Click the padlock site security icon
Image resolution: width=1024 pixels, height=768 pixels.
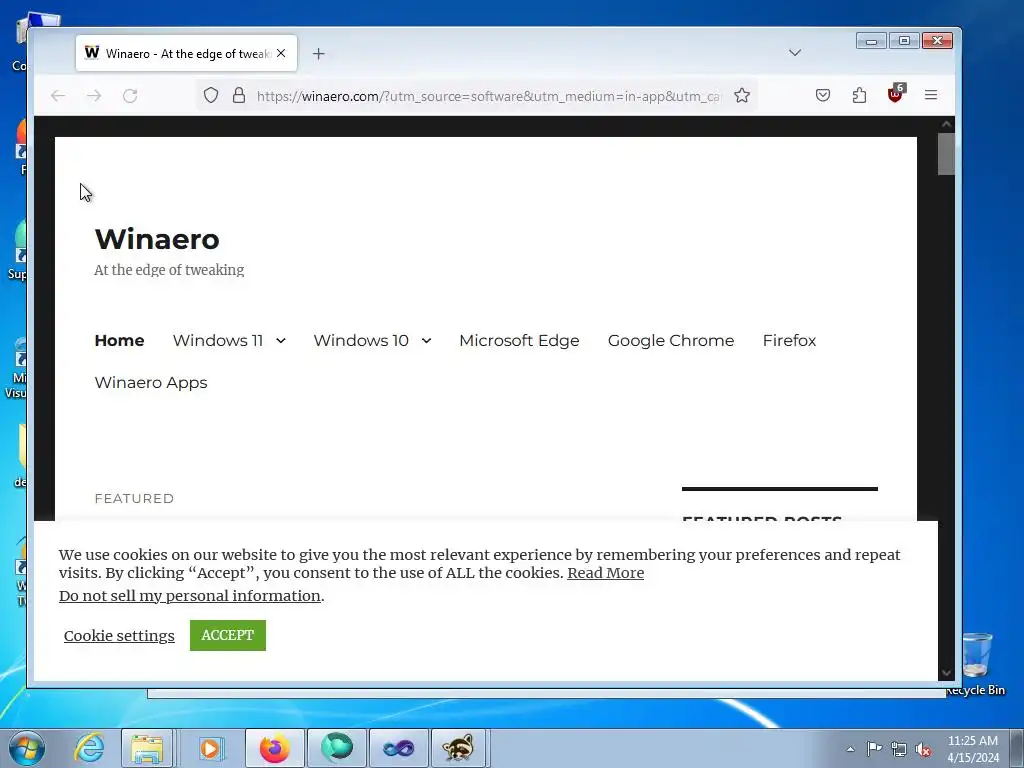[239, 95]
